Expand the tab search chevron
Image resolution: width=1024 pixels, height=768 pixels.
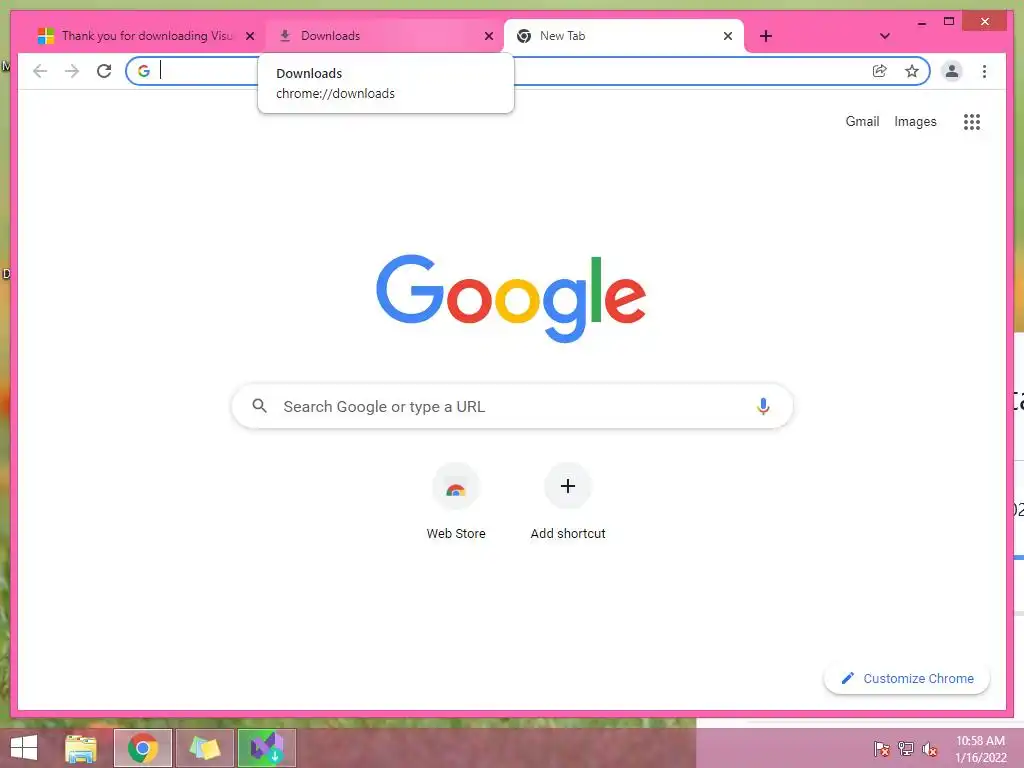click(x=885, y=36)
